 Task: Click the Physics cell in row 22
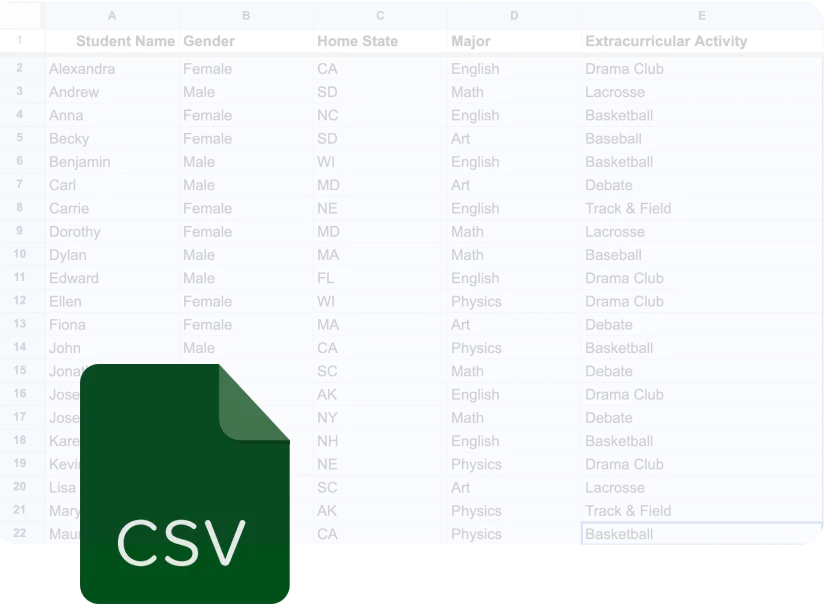[514, 534]
